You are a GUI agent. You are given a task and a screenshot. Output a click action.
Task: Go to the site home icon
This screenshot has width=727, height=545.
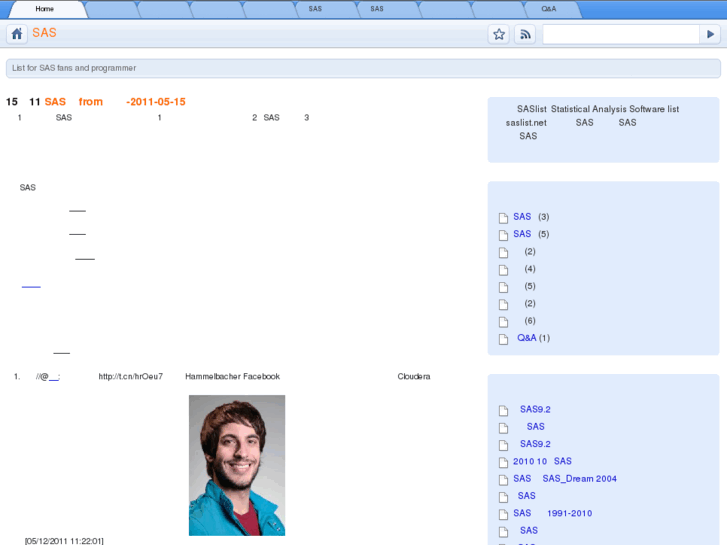[17, 34]
